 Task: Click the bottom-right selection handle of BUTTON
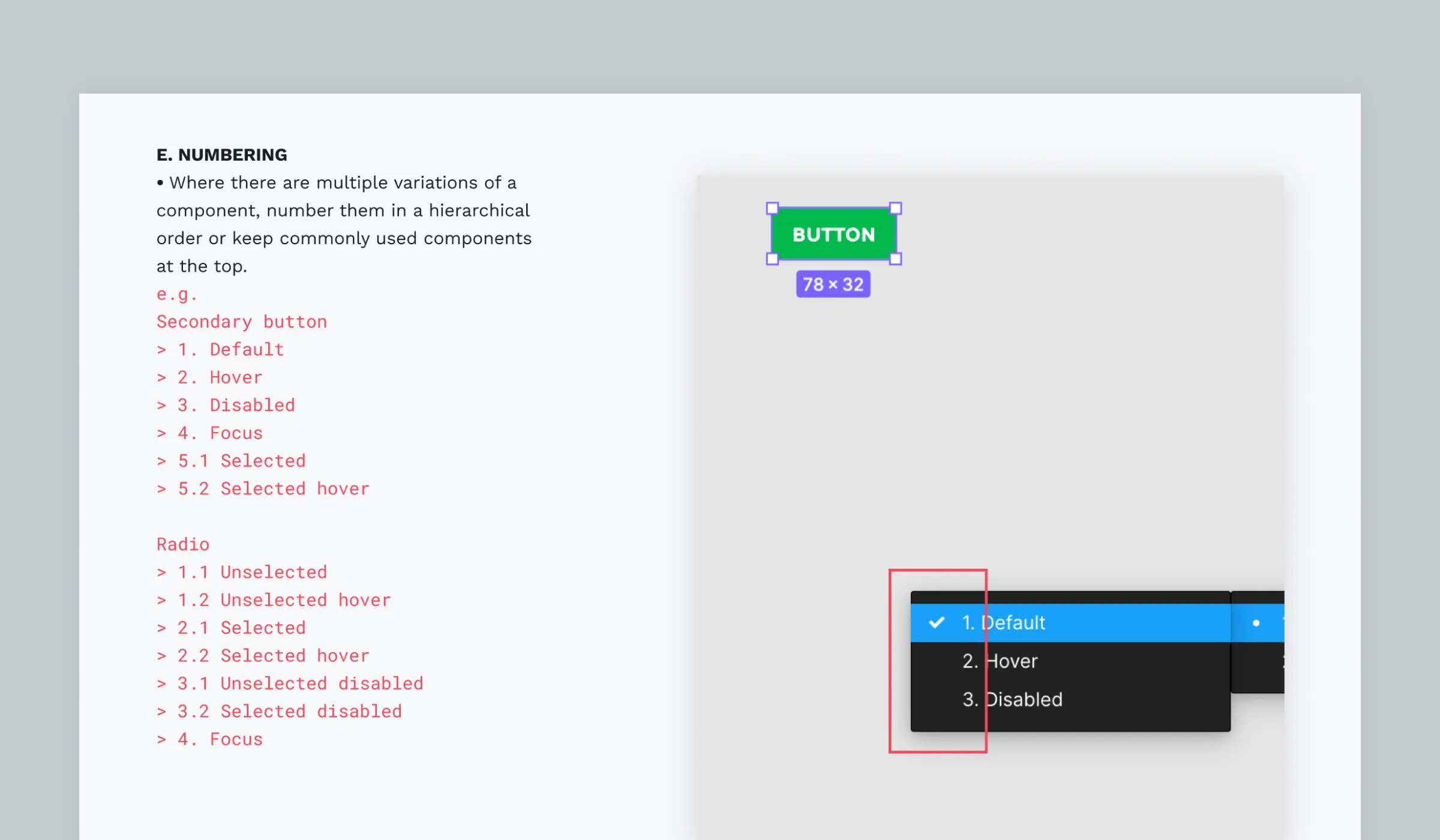(896, 259)
